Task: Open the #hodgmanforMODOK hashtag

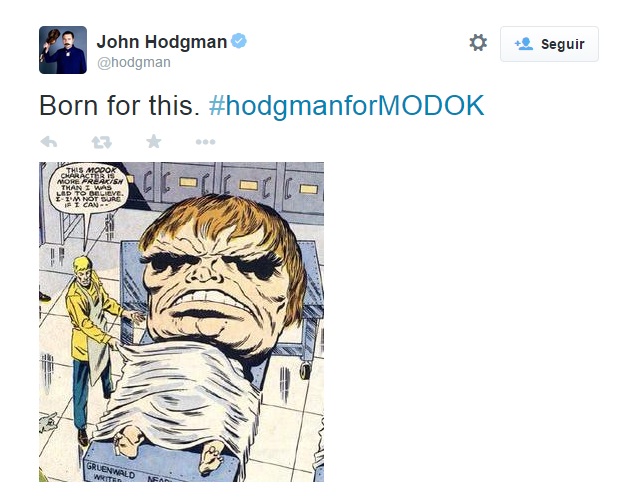Action: click(x=346, y=106)
